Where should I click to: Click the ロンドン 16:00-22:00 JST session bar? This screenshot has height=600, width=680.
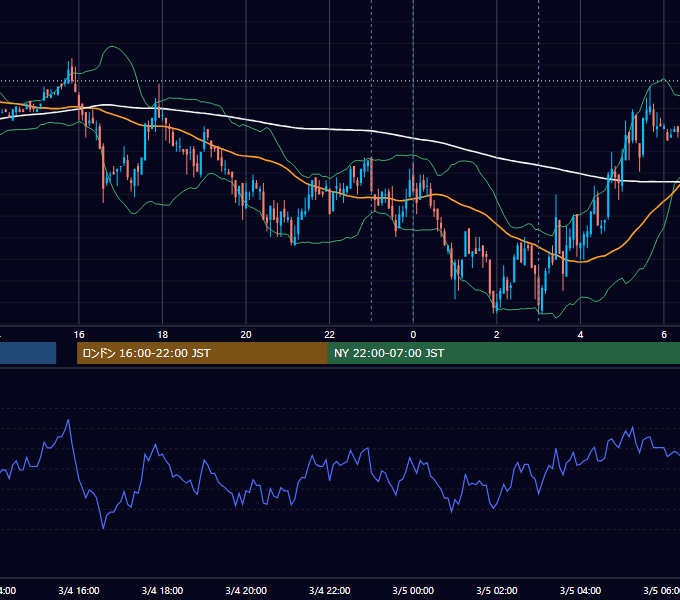tap(202, 353)
